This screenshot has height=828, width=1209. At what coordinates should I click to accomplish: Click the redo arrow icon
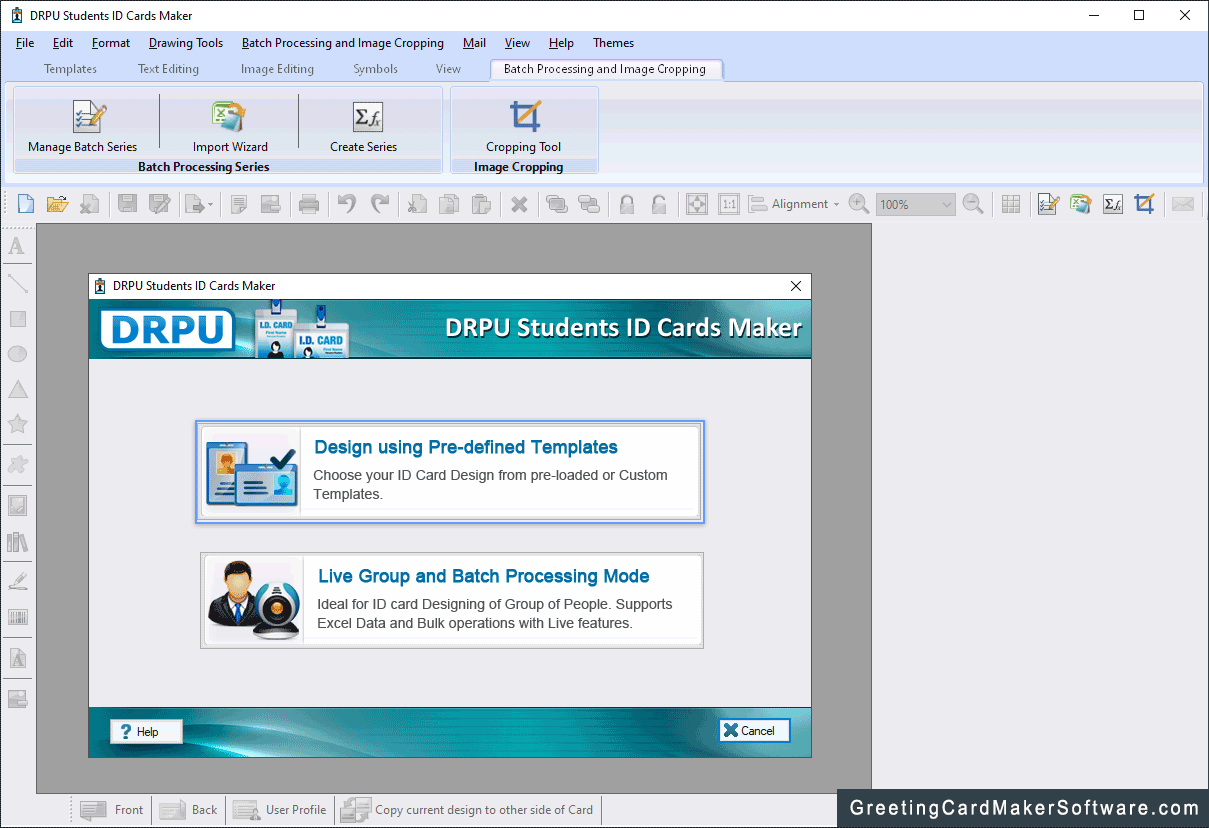tap(380, 204)
